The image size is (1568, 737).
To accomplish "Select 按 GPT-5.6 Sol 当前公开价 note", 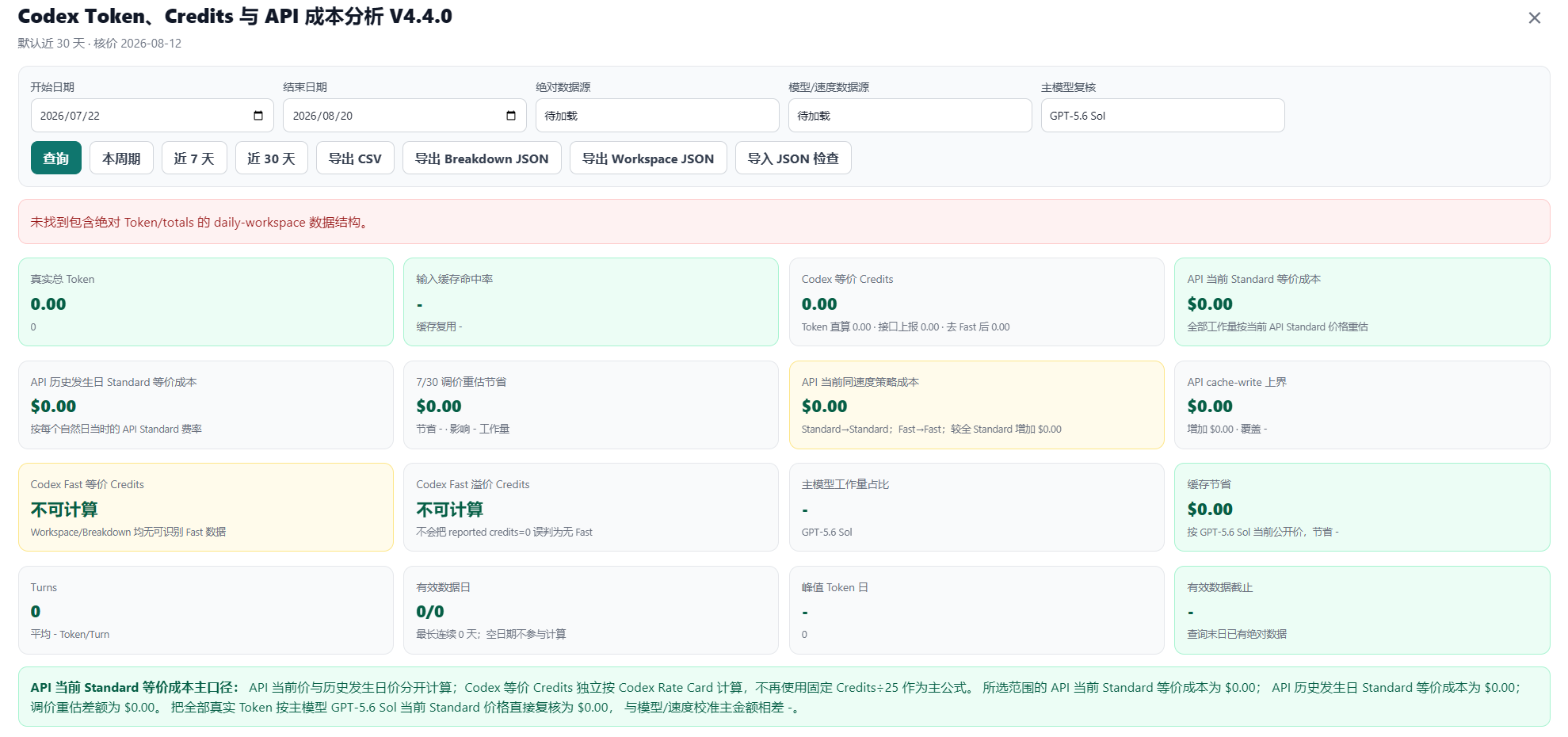I will tap(1263, 532).
